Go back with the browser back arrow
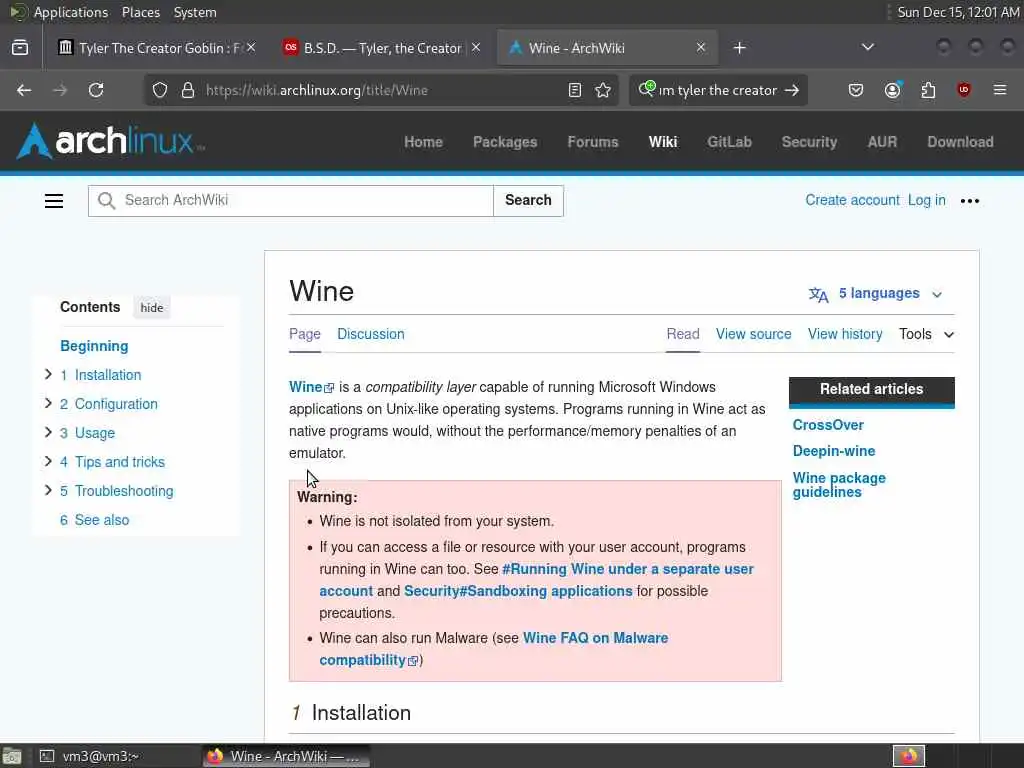The width and height of the screenshot is (1024, 768). pos(24,90)
